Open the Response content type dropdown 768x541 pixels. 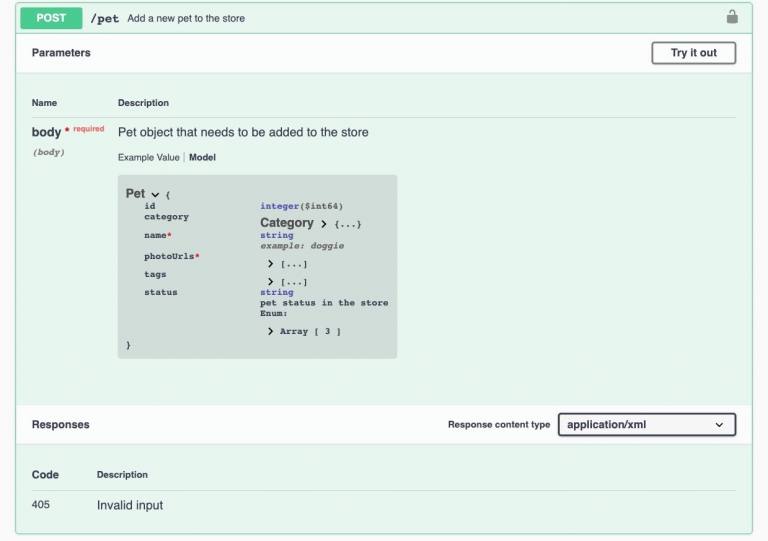pyautogui.click(x=646, y=425)
